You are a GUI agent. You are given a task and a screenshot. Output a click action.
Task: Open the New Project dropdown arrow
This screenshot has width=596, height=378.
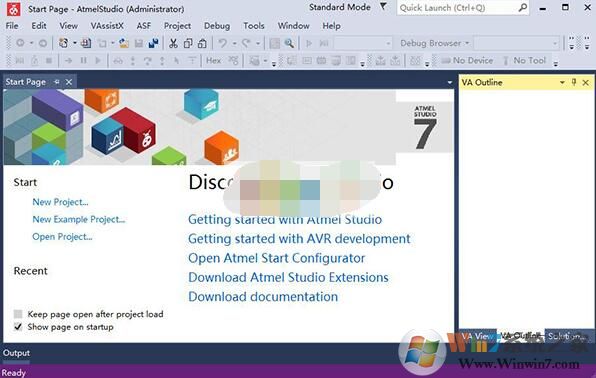point(74,43)
